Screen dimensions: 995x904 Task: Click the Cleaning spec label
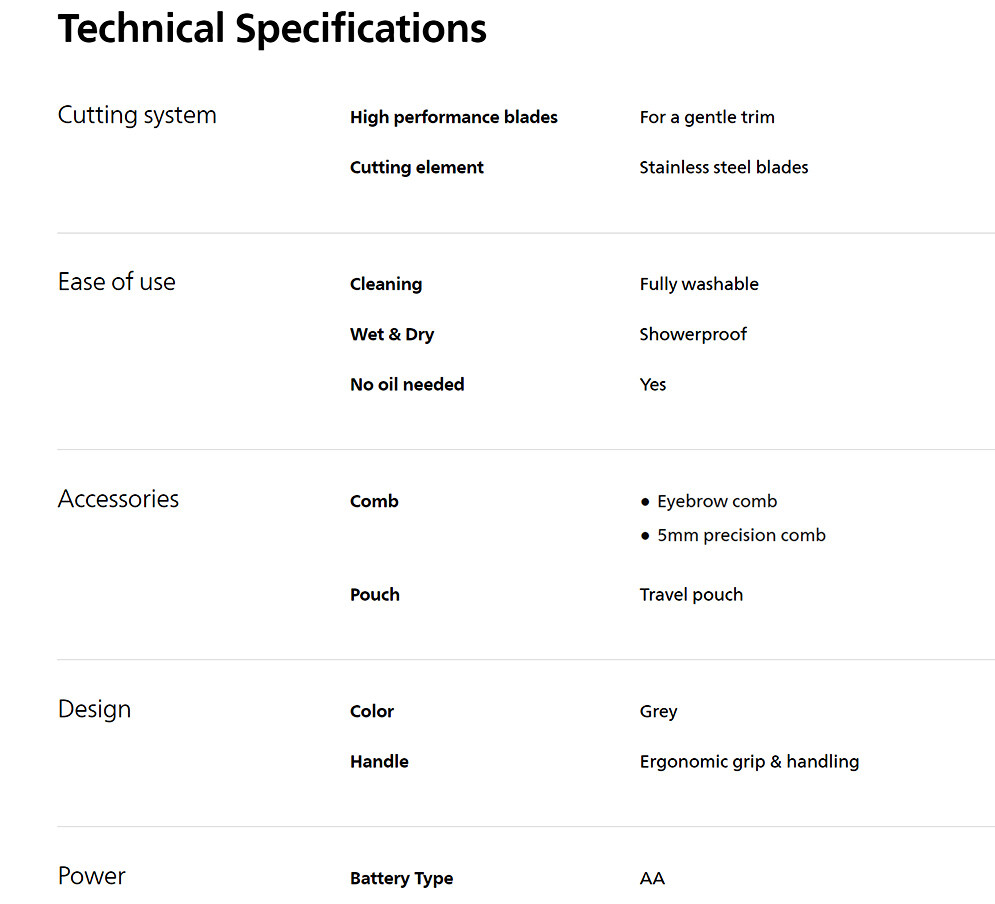click(385, 284)
